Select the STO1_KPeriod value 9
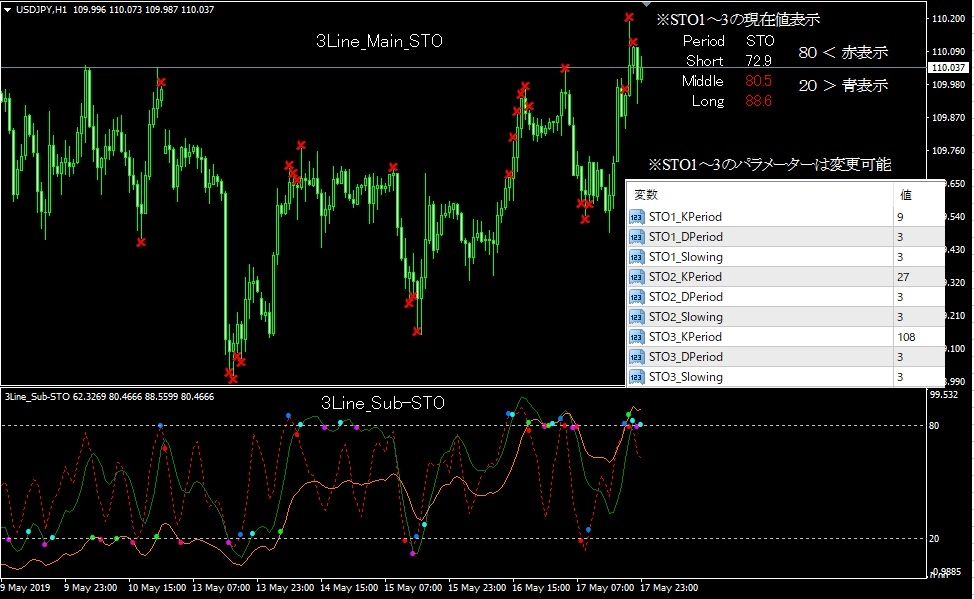 tap(900, 217)
